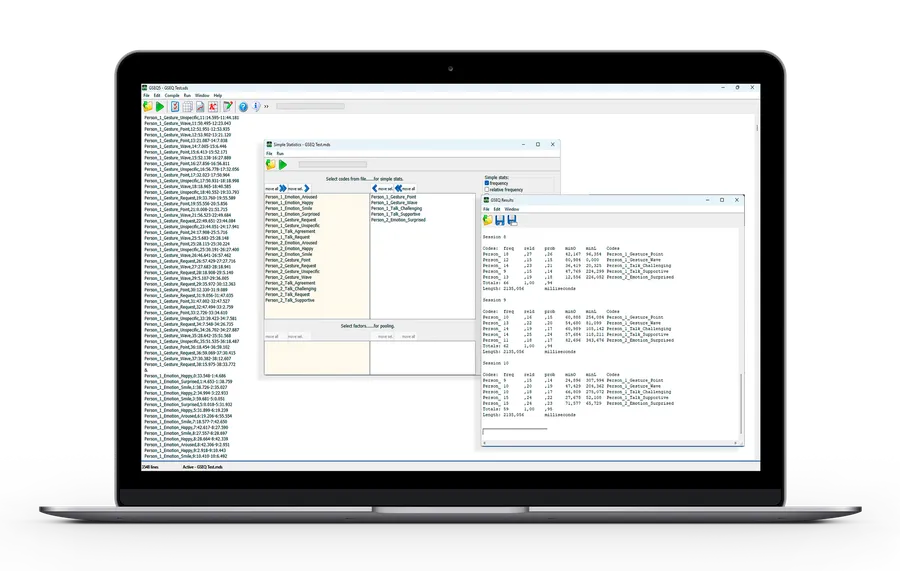Select Person_1_Emotion_Aroused in available codes list
The width and height of the screenshot is (900, 571).
(x=291, y=197)
